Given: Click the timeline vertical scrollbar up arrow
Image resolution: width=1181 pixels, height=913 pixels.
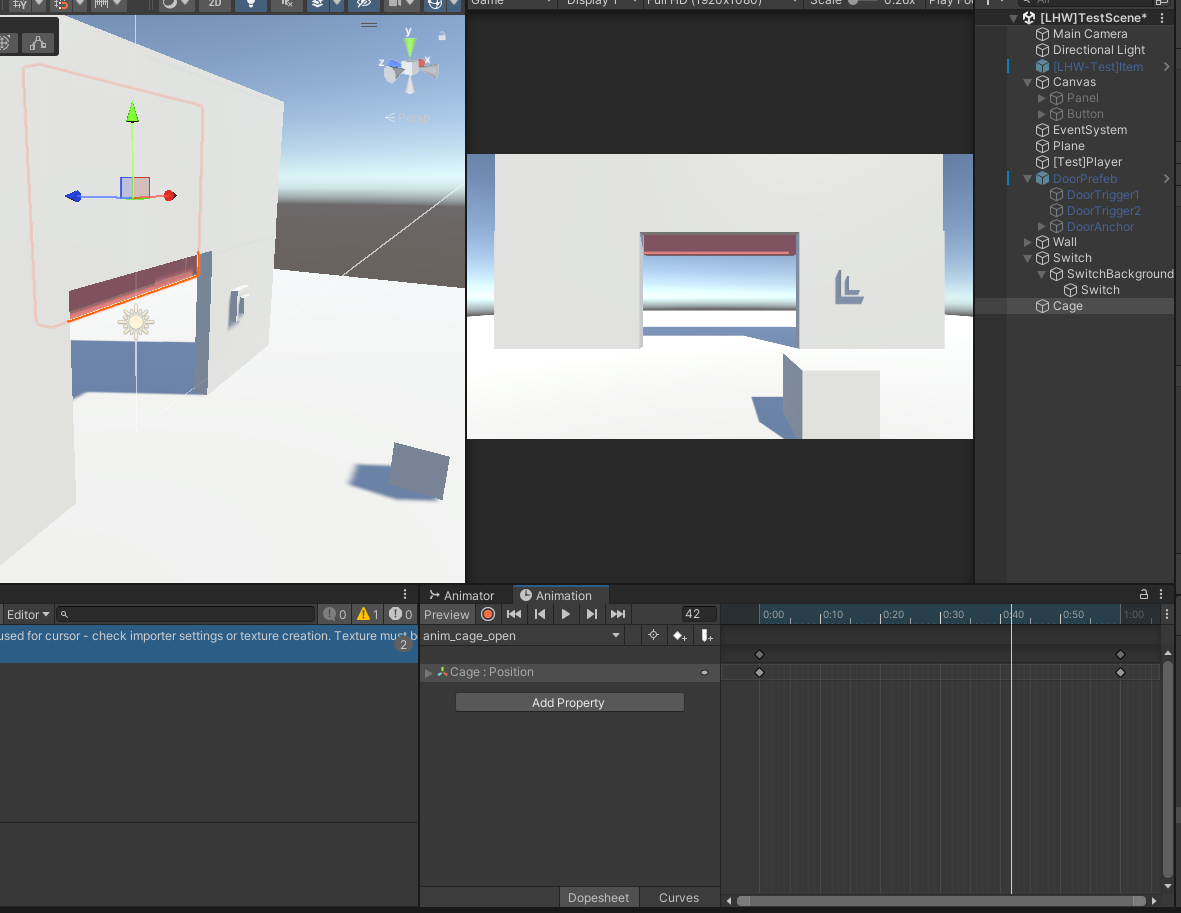Looking at the screenshot, I should tap(1167, 653).
